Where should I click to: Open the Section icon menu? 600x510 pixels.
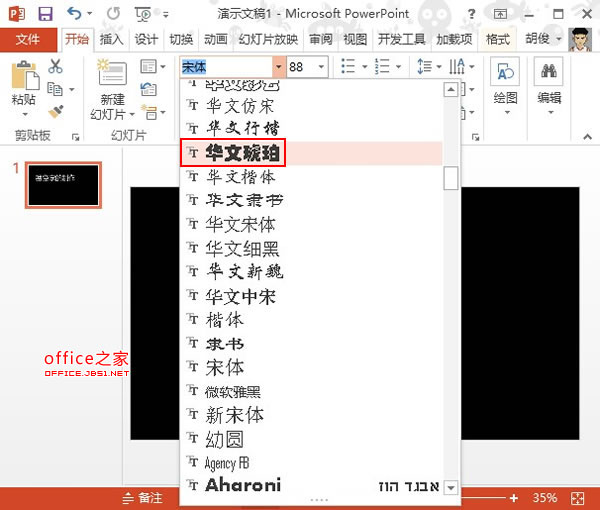(x=149, y=112)
